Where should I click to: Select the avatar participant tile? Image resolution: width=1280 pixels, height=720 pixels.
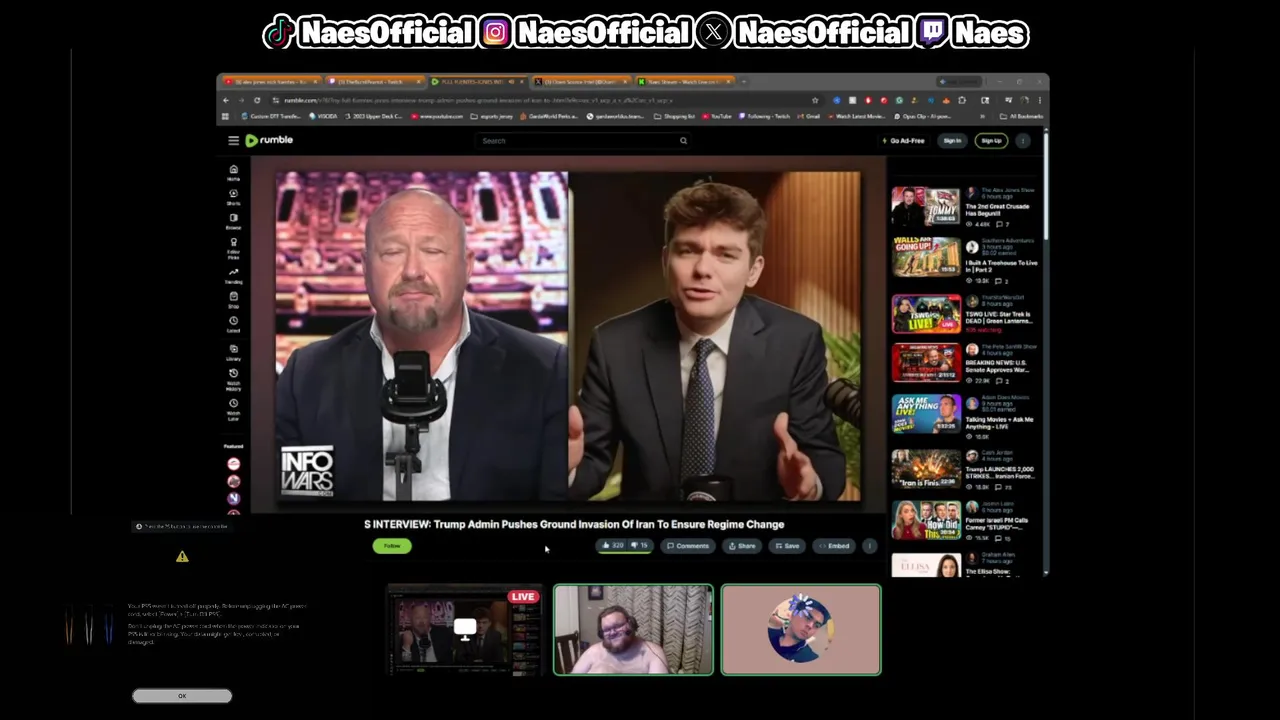click(801, 630)
